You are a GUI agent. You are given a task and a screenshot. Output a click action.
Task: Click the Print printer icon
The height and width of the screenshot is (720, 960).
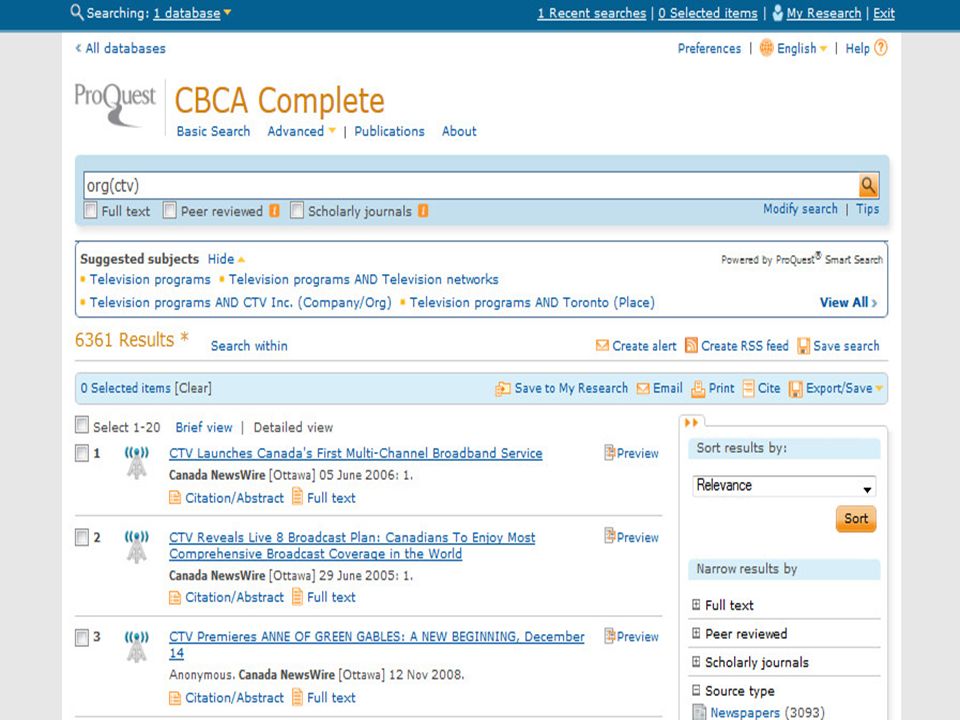click(x=698, y=389)
